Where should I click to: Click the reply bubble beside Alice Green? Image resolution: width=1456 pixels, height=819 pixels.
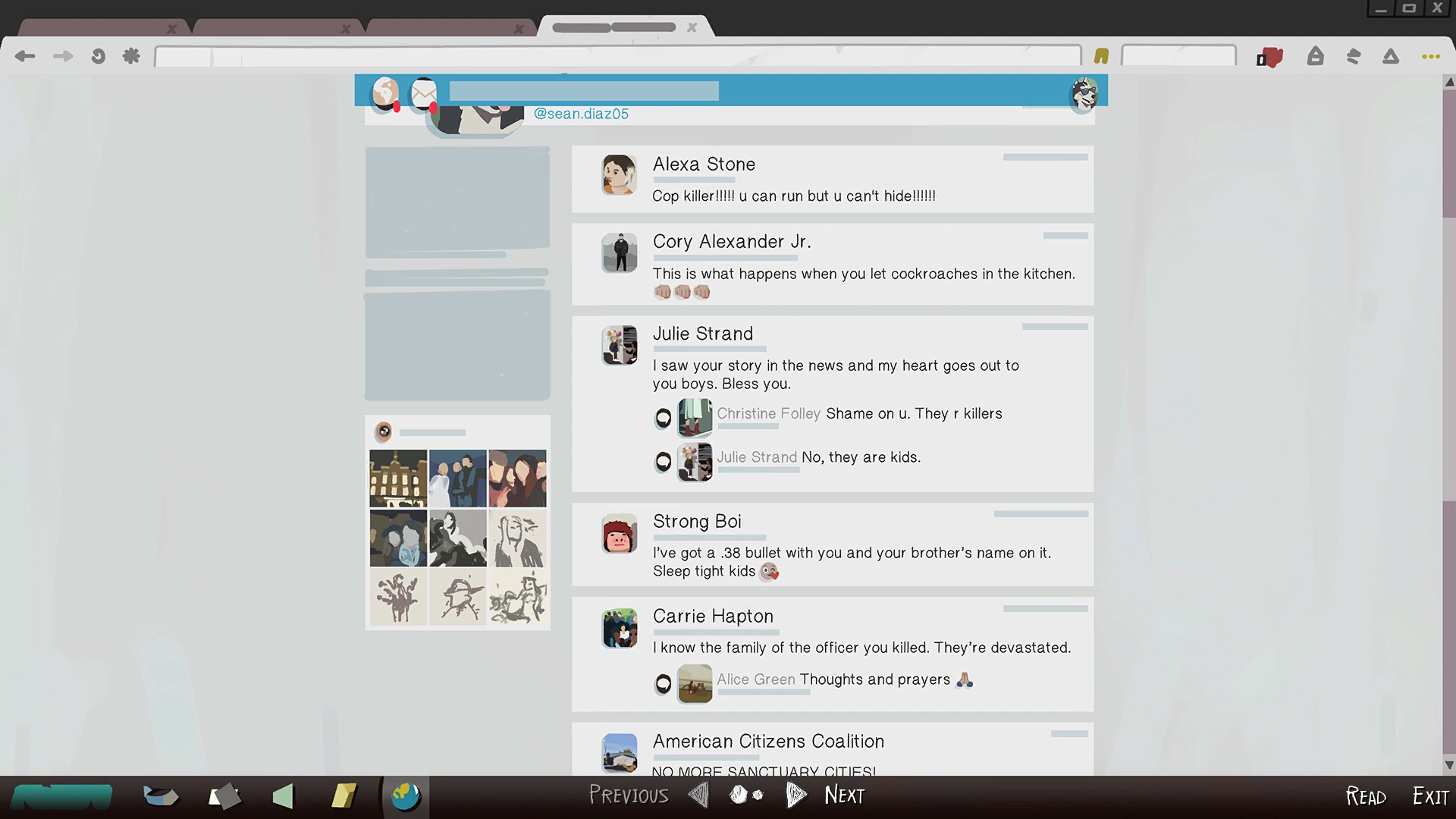(663, 684)
